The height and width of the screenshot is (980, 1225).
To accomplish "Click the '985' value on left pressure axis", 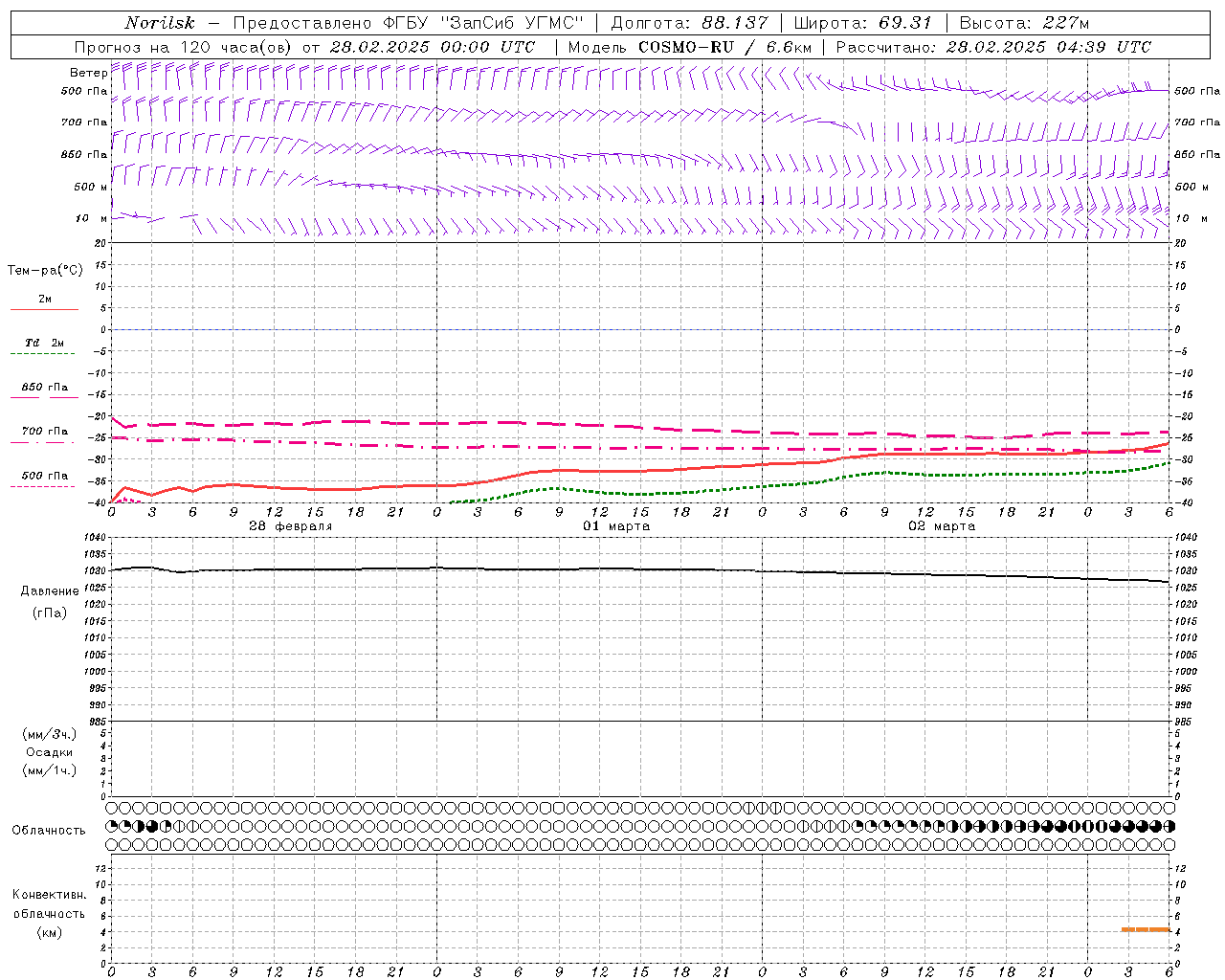I will pyautogui.click(x=97, y=722).
